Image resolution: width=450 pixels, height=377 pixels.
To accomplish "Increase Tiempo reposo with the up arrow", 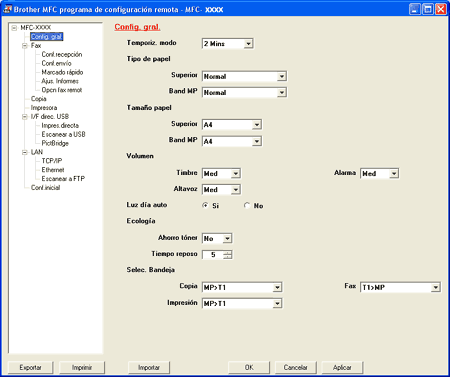I will 228,252.
